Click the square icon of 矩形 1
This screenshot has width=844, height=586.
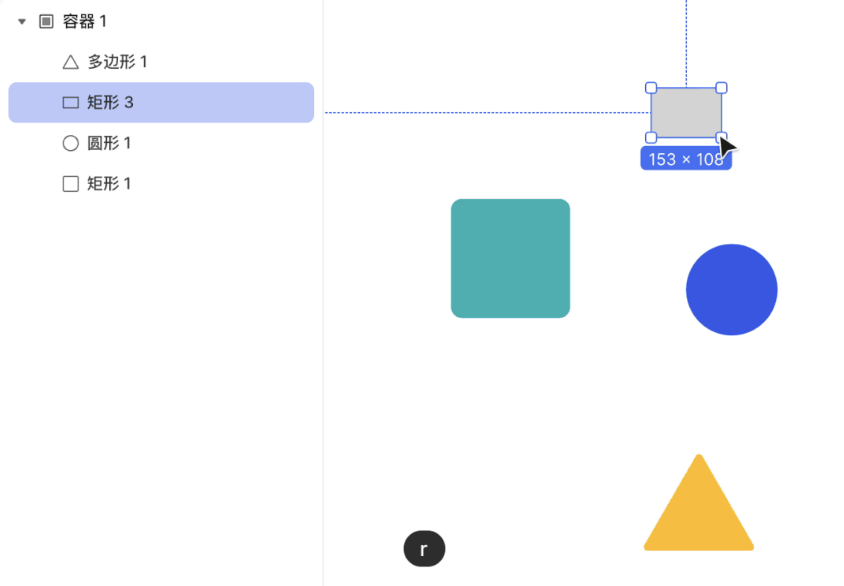[70, 184]
